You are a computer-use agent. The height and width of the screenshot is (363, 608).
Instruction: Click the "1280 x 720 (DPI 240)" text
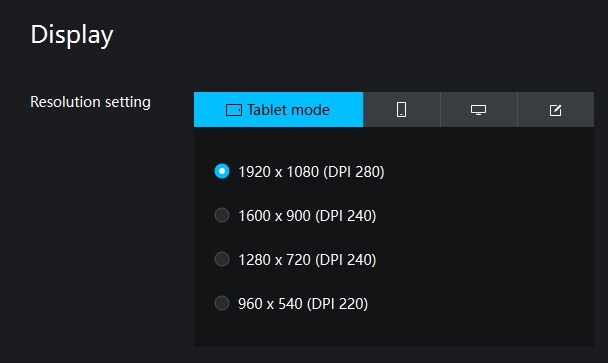click(x=307, y=259)
